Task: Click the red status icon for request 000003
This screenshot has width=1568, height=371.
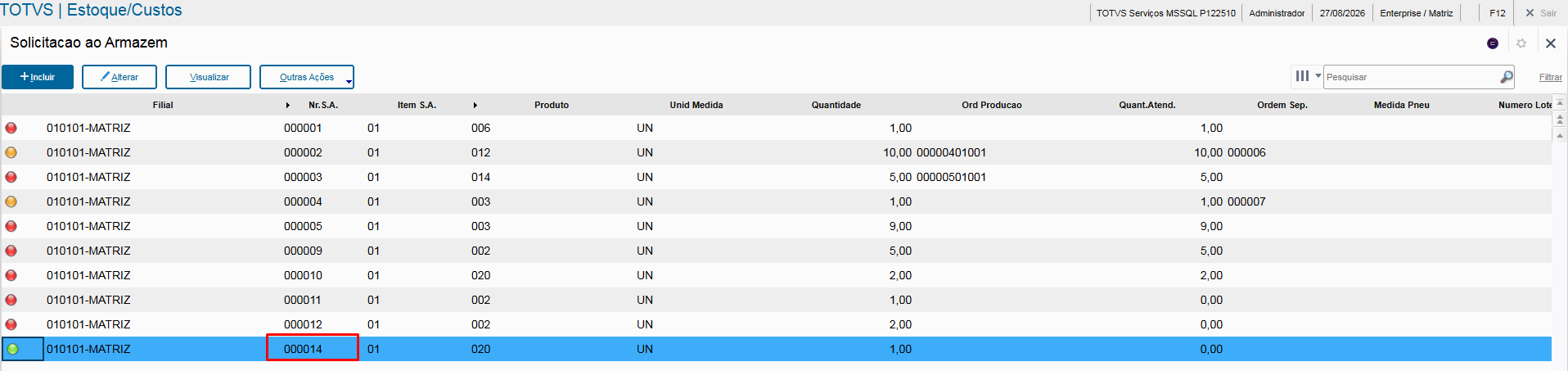Action: 11,177
